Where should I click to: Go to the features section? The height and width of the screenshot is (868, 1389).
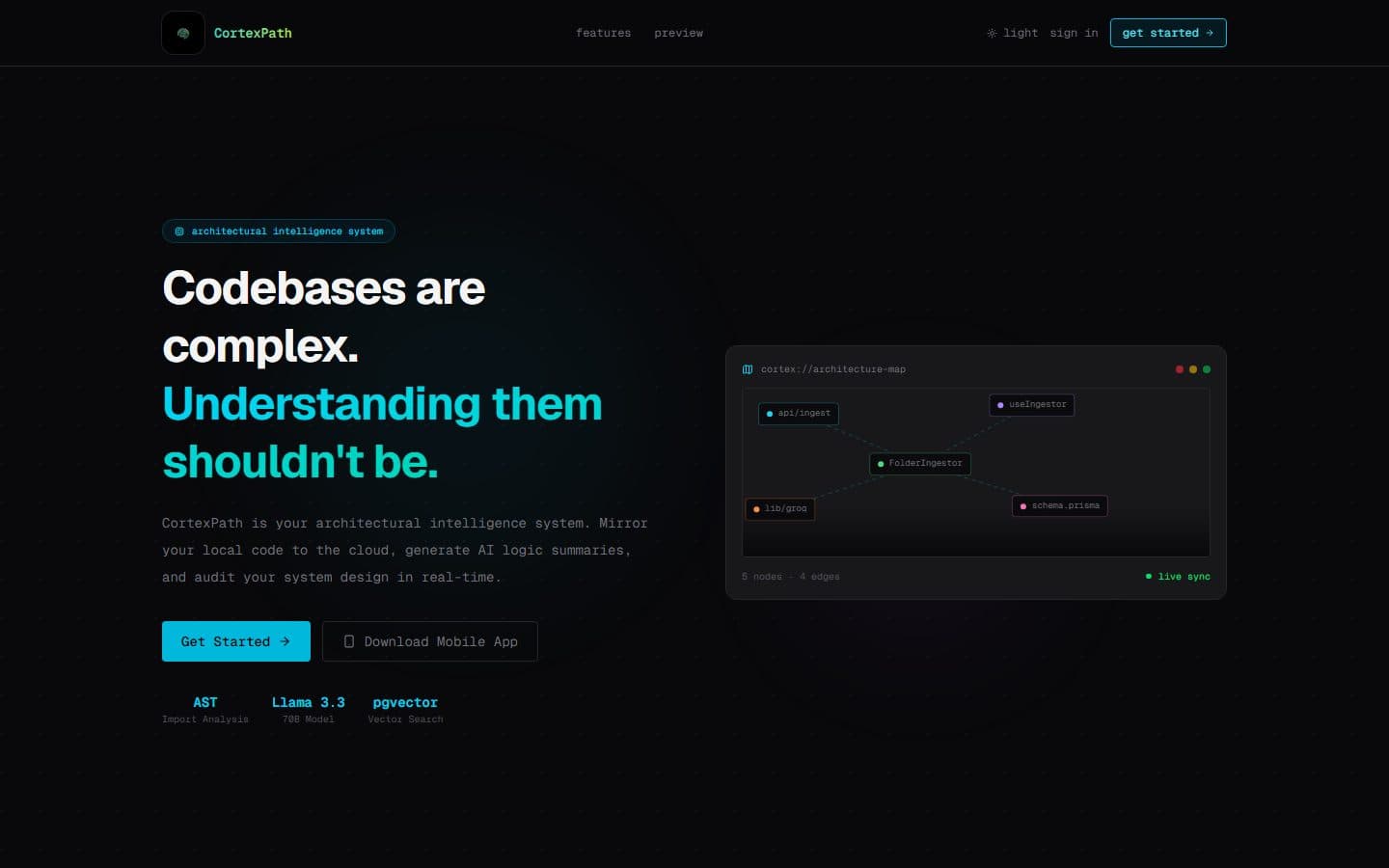603,33
